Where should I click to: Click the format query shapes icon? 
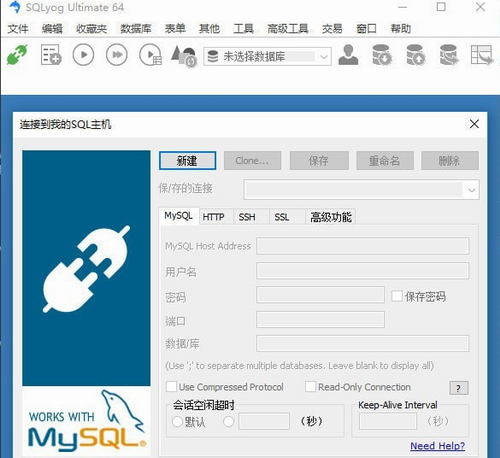click(184, 56)
